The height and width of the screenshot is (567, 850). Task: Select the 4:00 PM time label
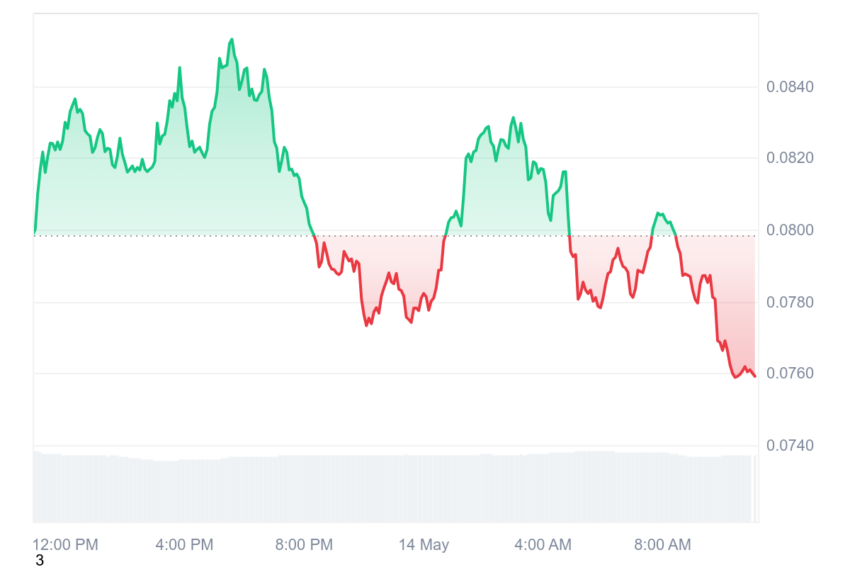[x=184, y=544]
